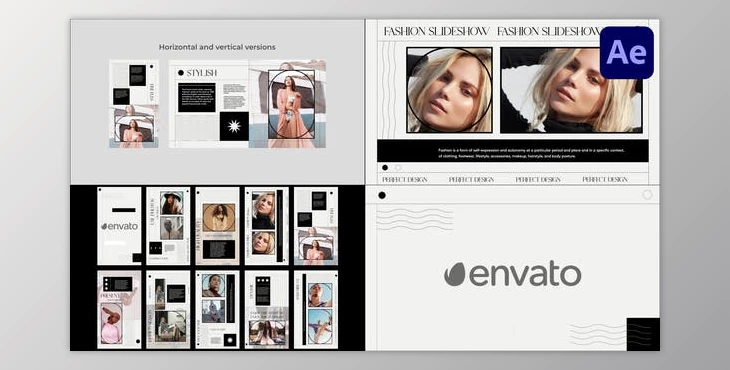Screen dimensions: 730x370
Task: Click the large envato logo
Action: click(512, 274)
